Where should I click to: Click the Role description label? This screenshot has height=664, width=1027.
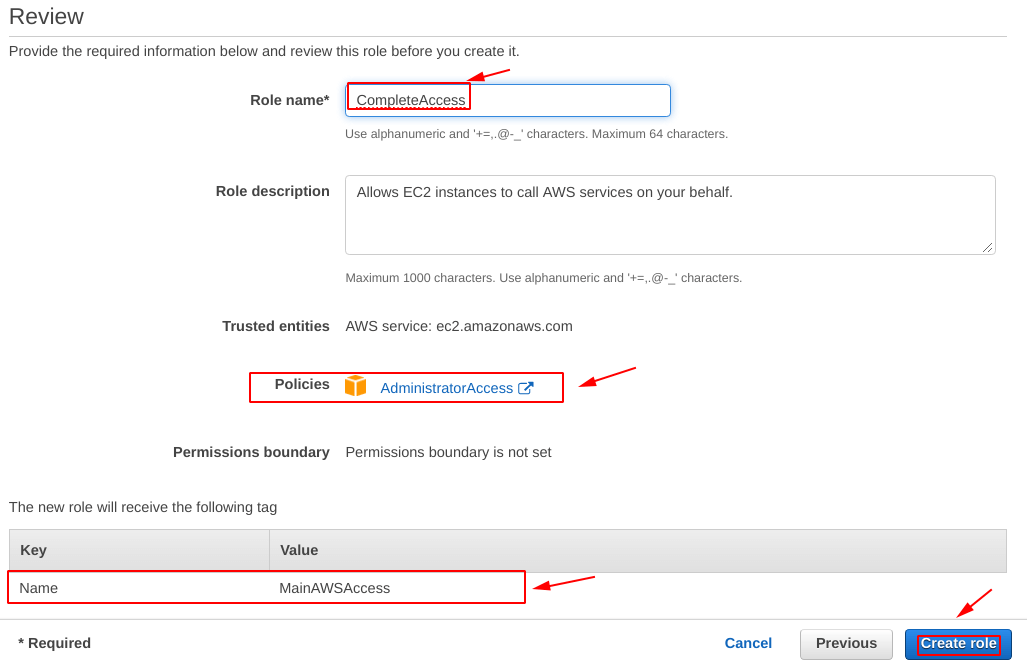272,191
